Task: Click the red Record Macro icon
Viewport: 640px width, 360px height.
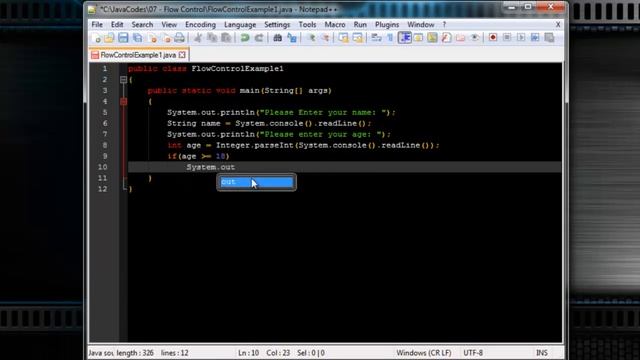Action: [493, 38]
